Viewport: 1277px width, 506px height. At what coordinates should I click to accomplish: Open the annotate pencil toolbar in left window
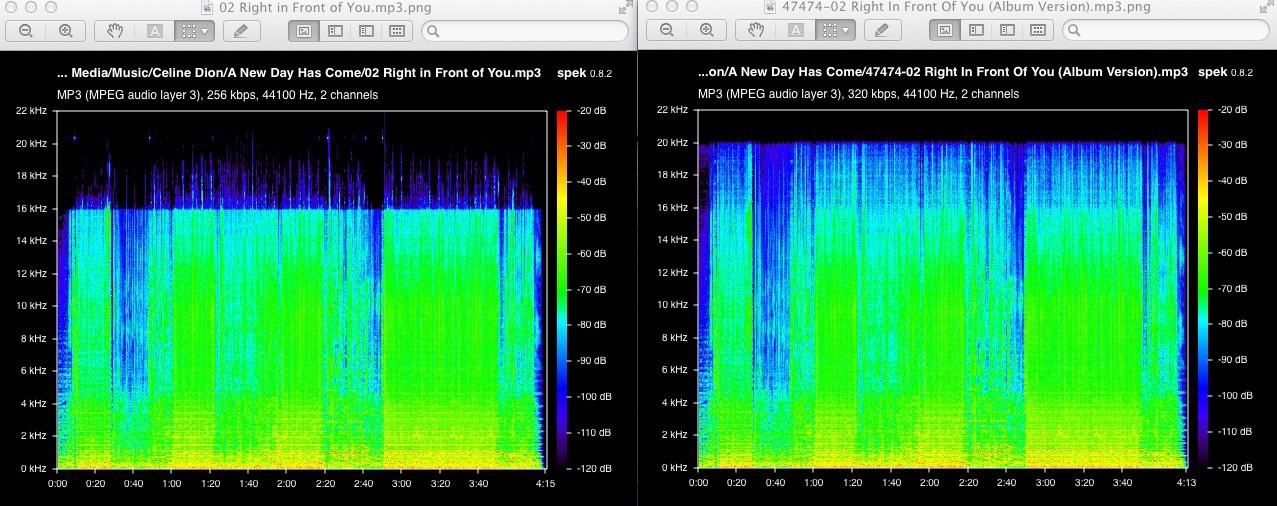241,30
